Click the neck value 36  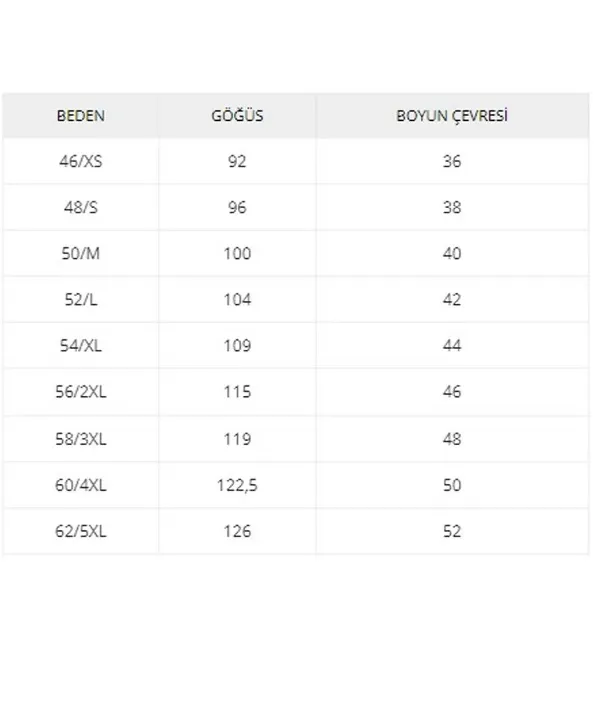tap(452, 161)
